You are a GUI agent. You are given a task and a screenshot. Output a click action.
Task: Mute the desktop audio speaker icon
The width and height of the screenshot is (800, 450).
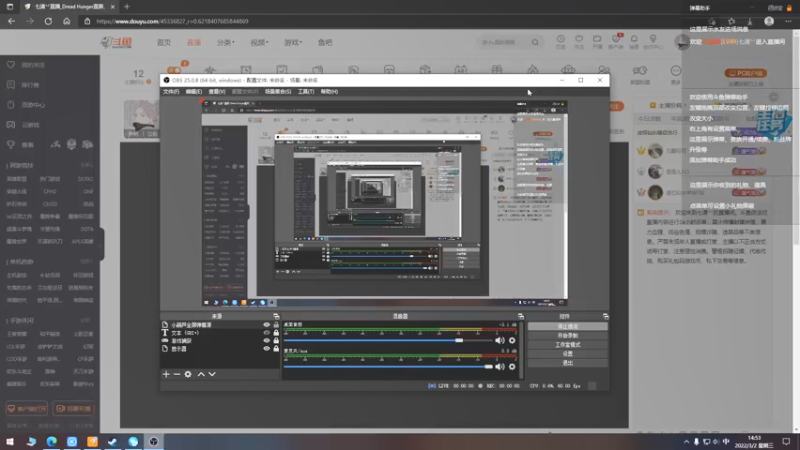(x=499, y=340)
